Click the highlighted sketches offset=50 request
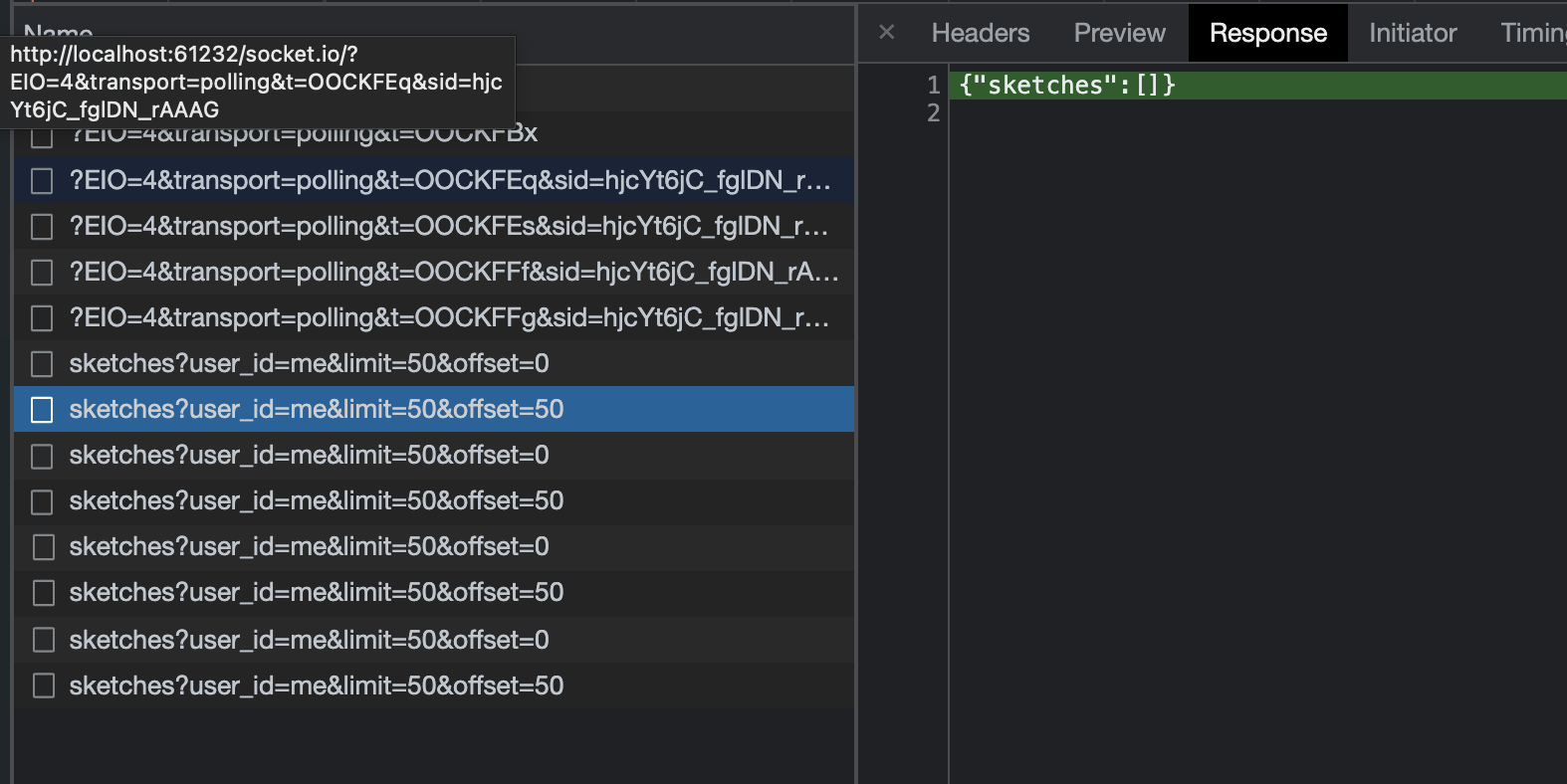The height and width of the screenshot is (784, 1567). coord(434,409)
